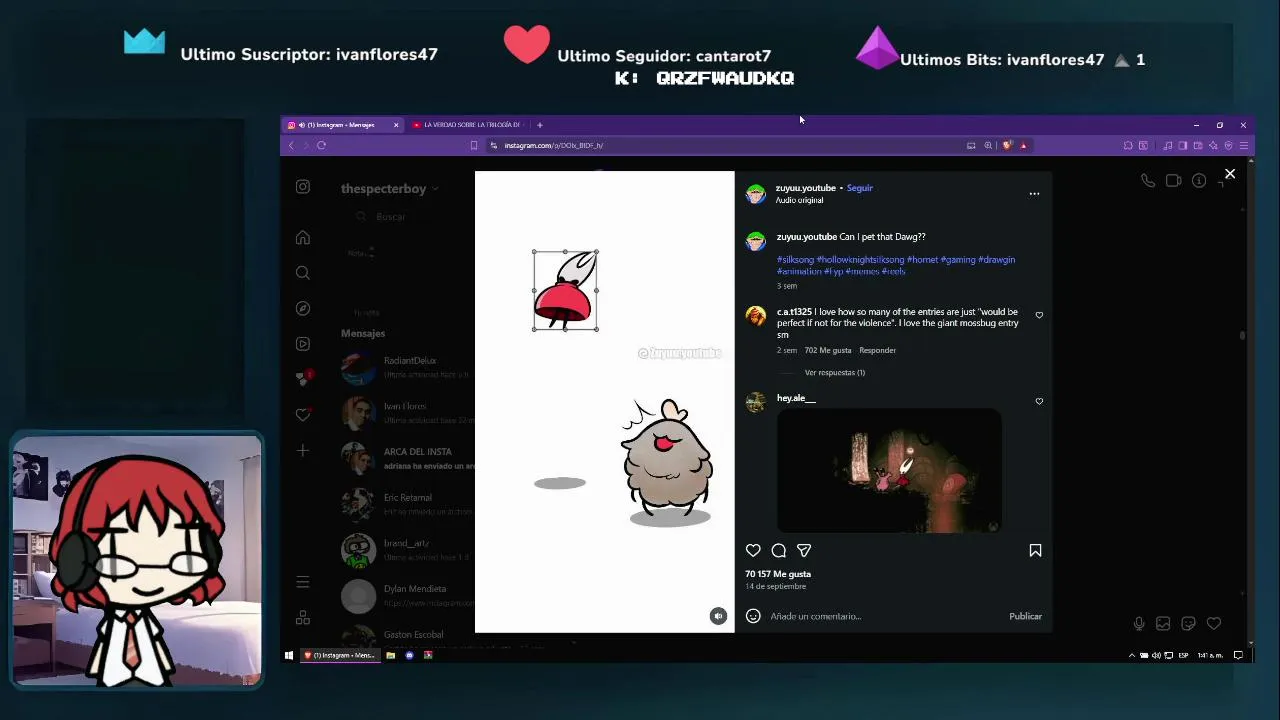Open a new browser tab
The image size is (1280, 720).
tap(539, 125)
